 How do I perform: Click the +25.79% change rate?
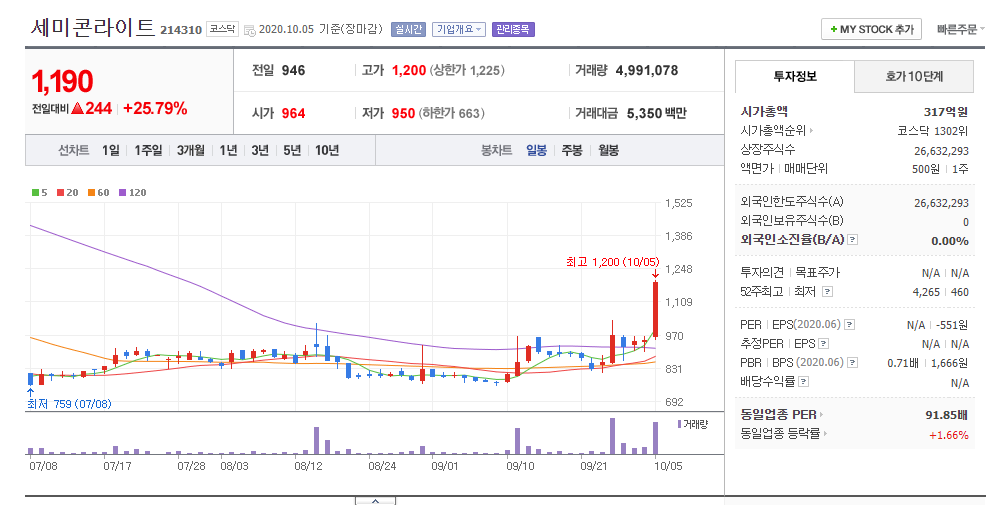coord(155,108)
